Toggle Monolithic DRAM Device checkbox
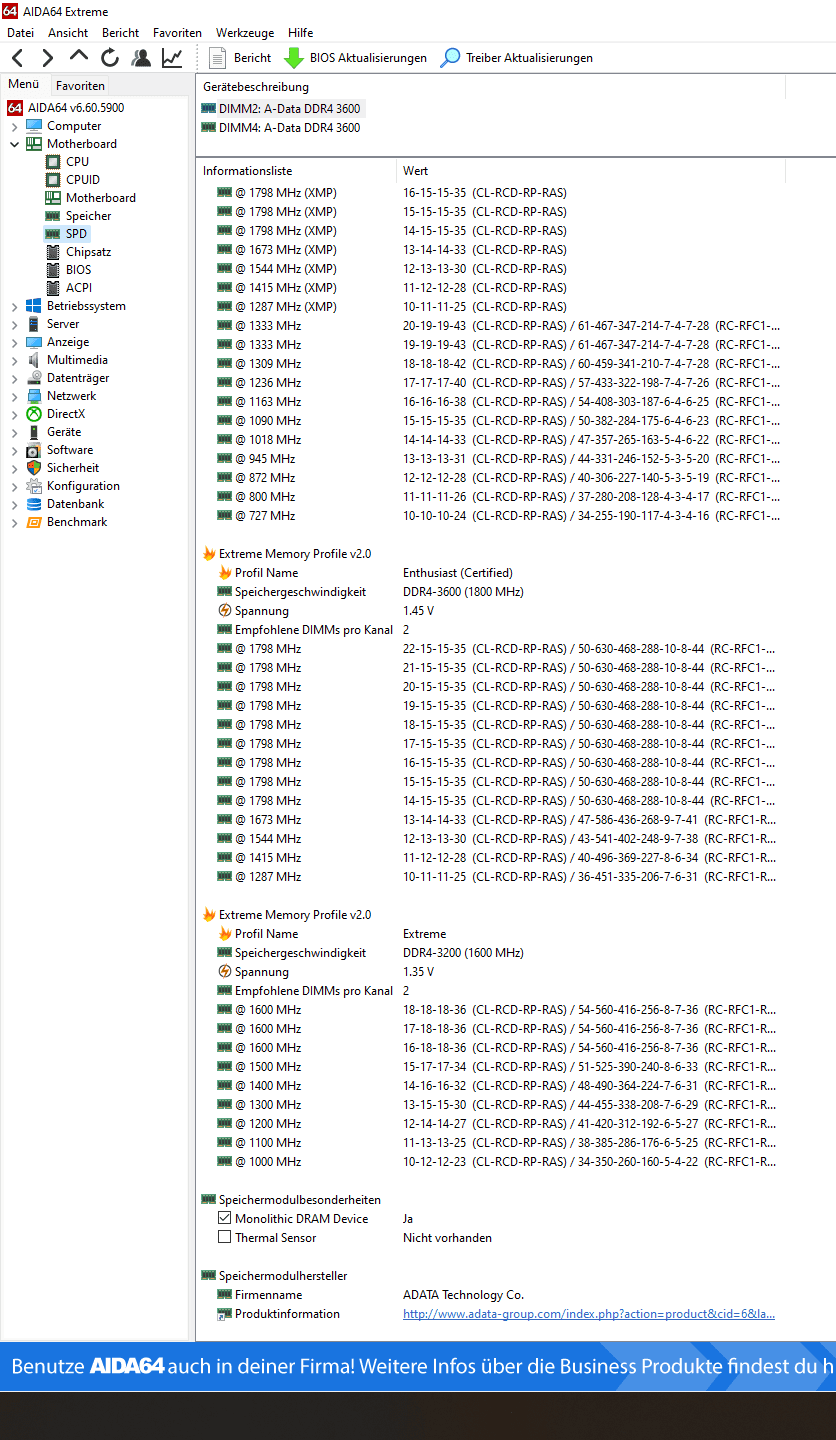Image resolution: width=836 pixels, height=1440 pixels. pyautogui.click(x=224, y=1219)
